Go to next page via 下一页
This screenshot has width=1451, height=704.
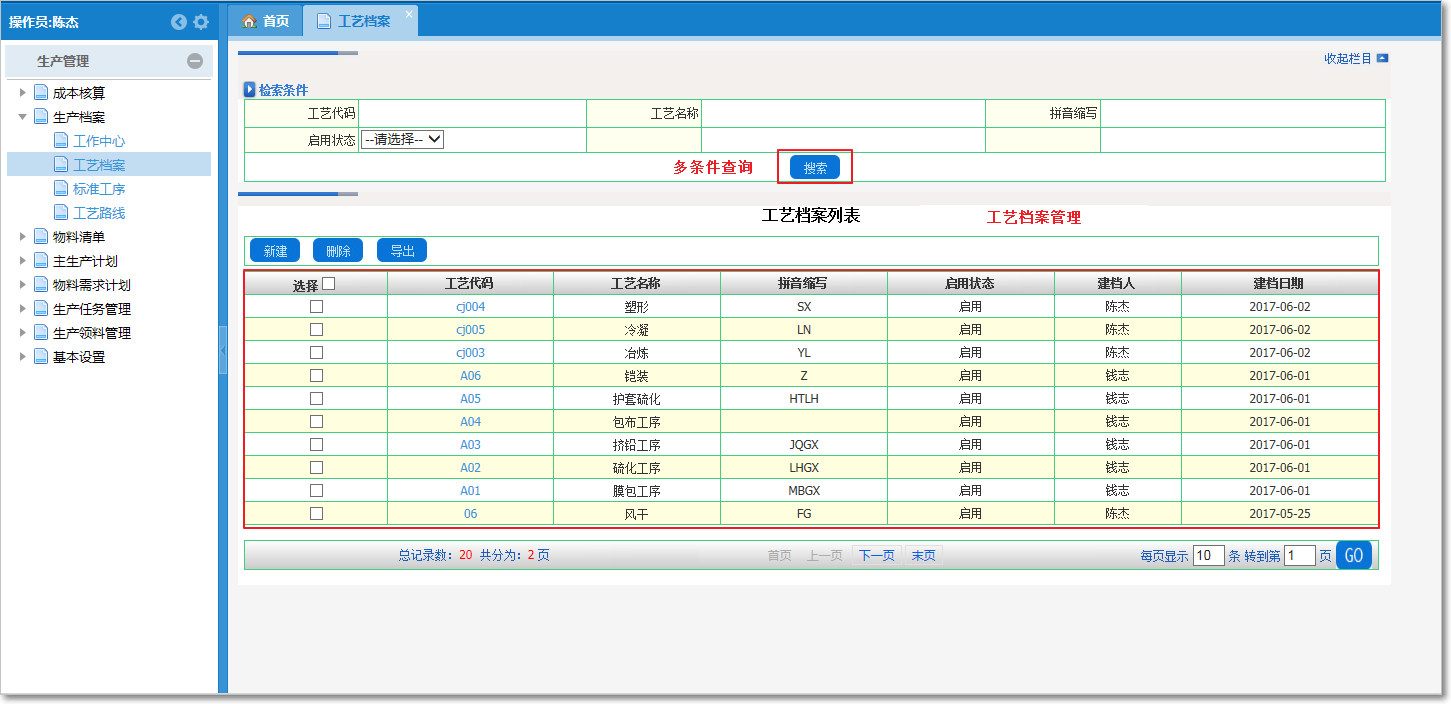tap(876, 556)
